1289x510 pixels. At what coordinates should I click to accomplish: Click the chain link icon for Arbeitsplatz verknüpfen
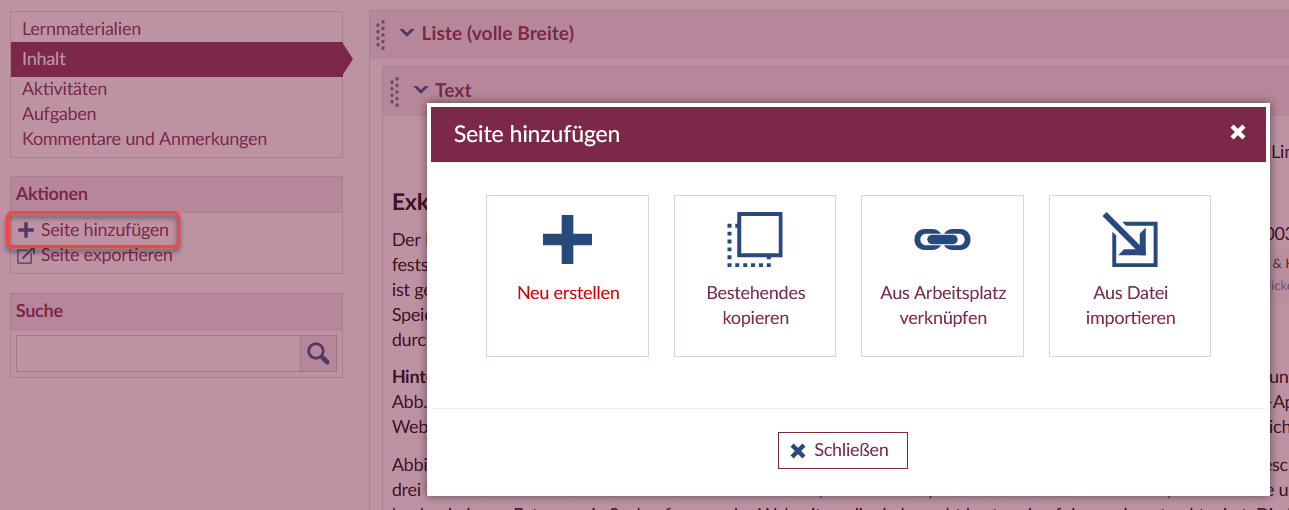pyautogui.click(x=942, y=239)
